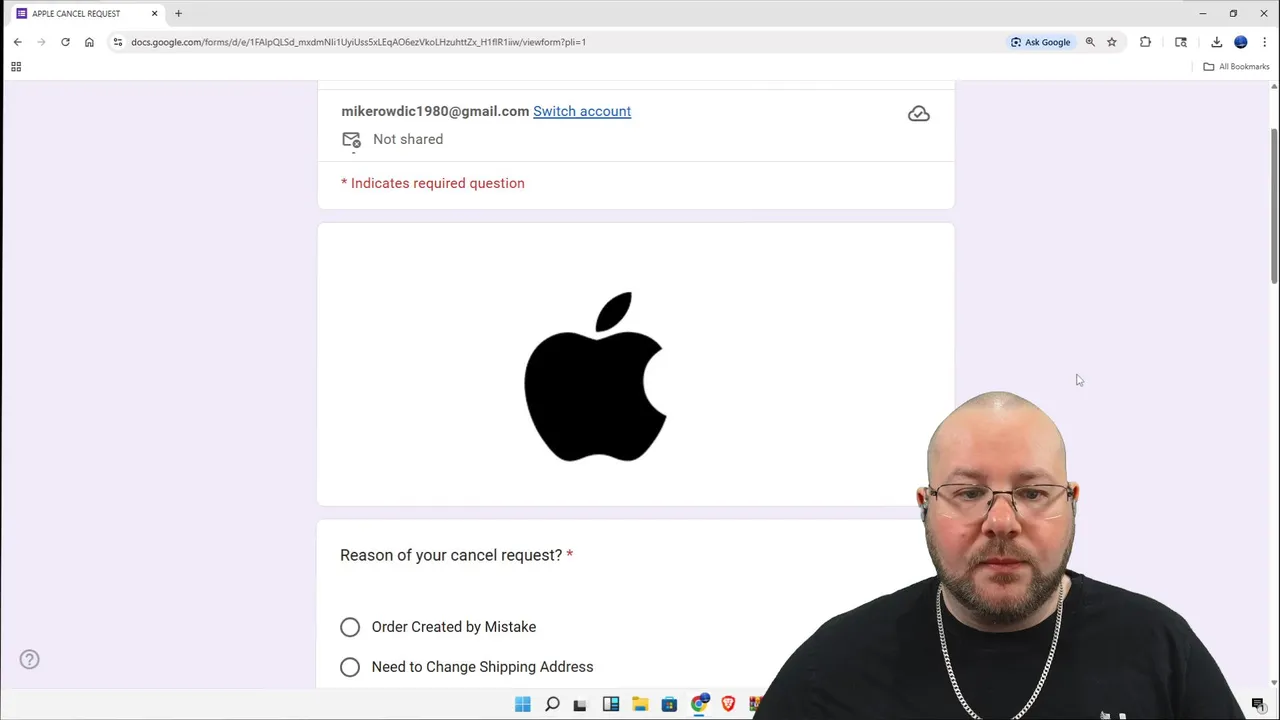Click the cloud saved-draft icon
This screenshot has height=720, width=1280.
click(x=918, y=114)
